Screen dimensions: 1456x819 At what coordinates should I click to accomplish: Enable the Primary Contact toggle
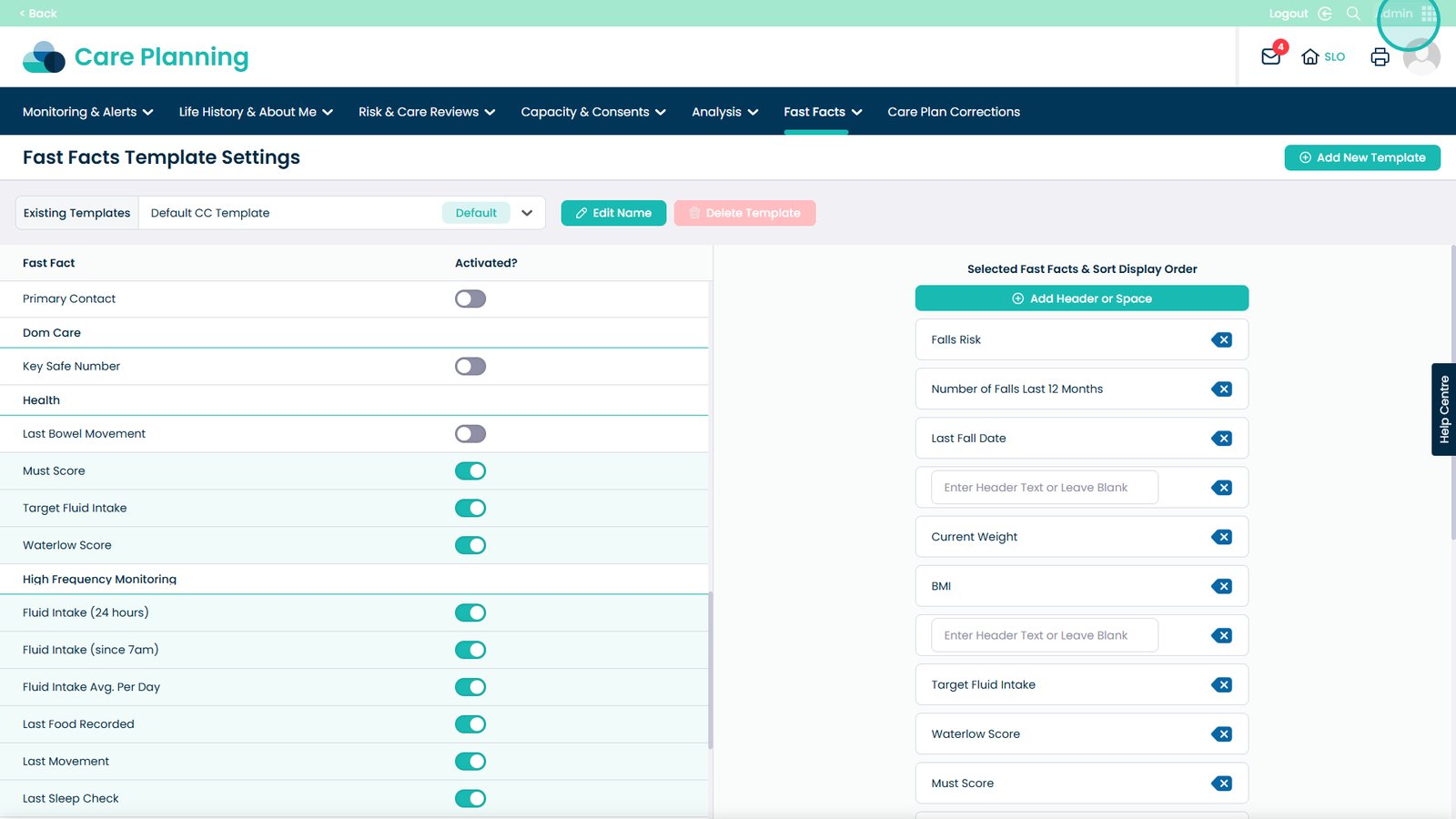470,299
